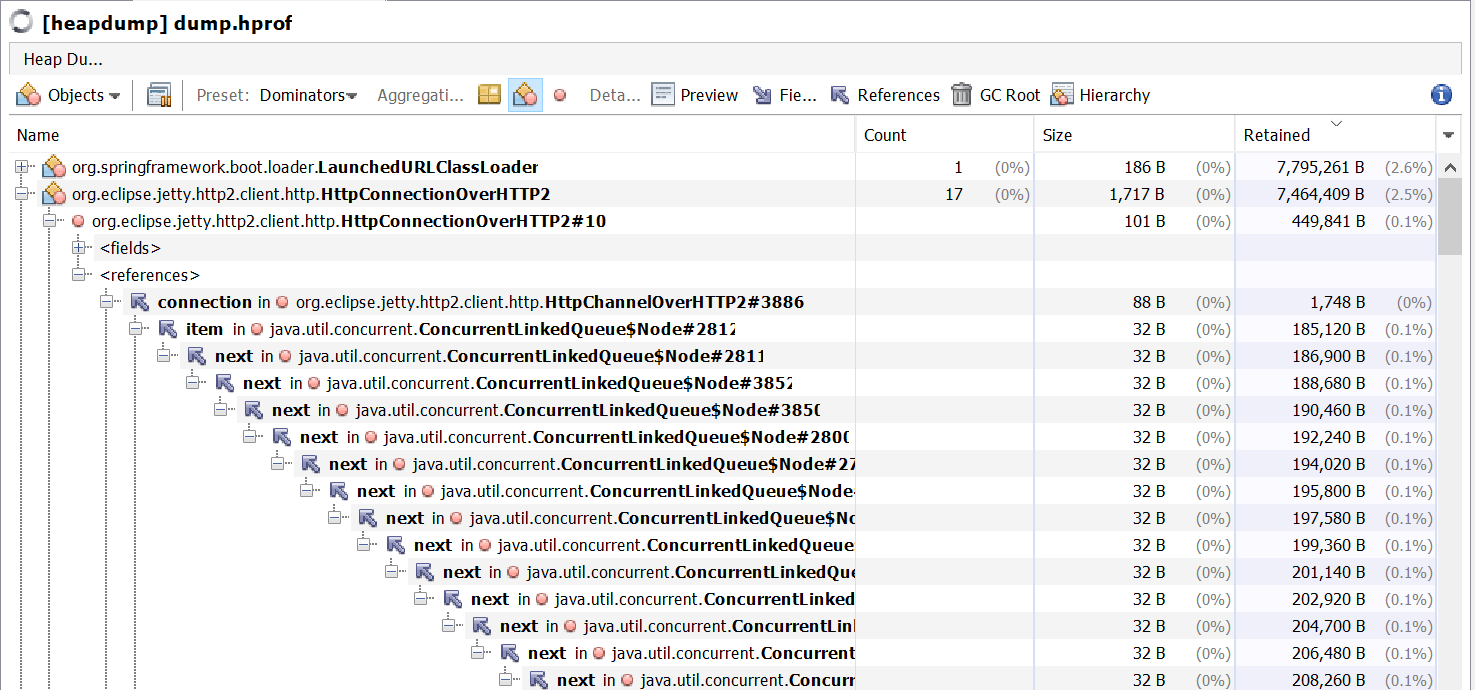The width and height of the screenshot is (1475, 690).
Task: Click the [heapdump] dump.hprof title
Action: tap(167, 22)
